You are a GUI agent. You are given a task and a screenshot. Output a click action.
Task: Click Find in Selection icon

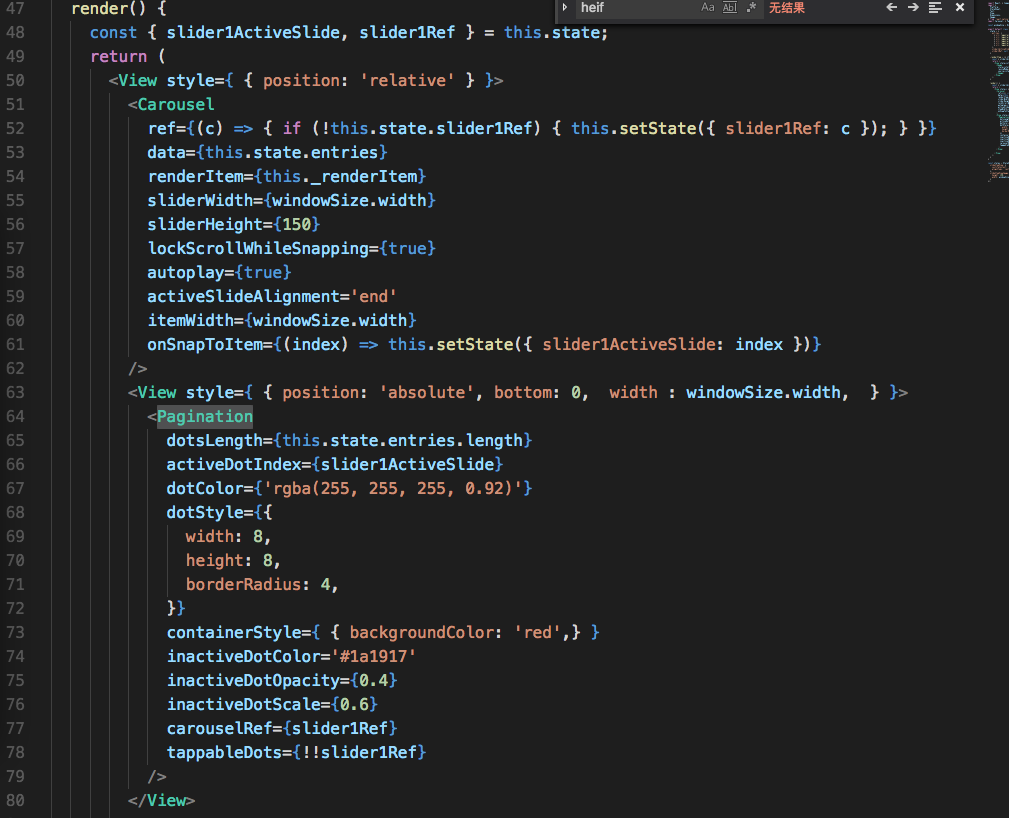(x=935, y=8)
